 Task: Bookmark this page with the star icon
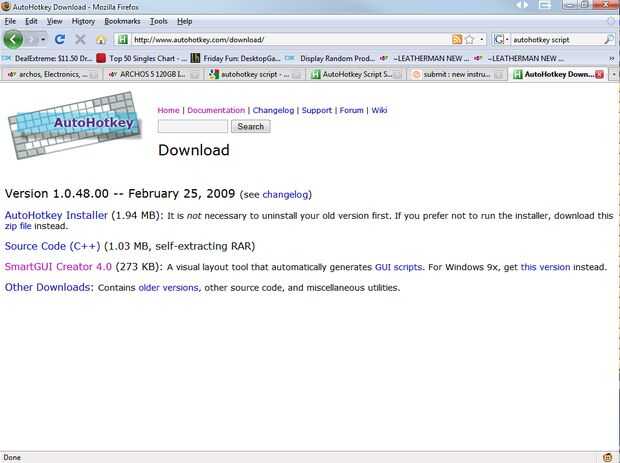[469, 39]
